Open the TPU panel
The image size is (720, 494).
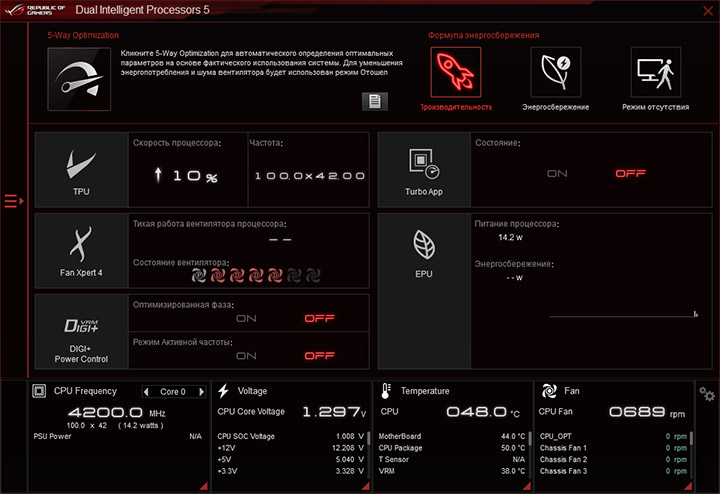(x=81, y=170)
